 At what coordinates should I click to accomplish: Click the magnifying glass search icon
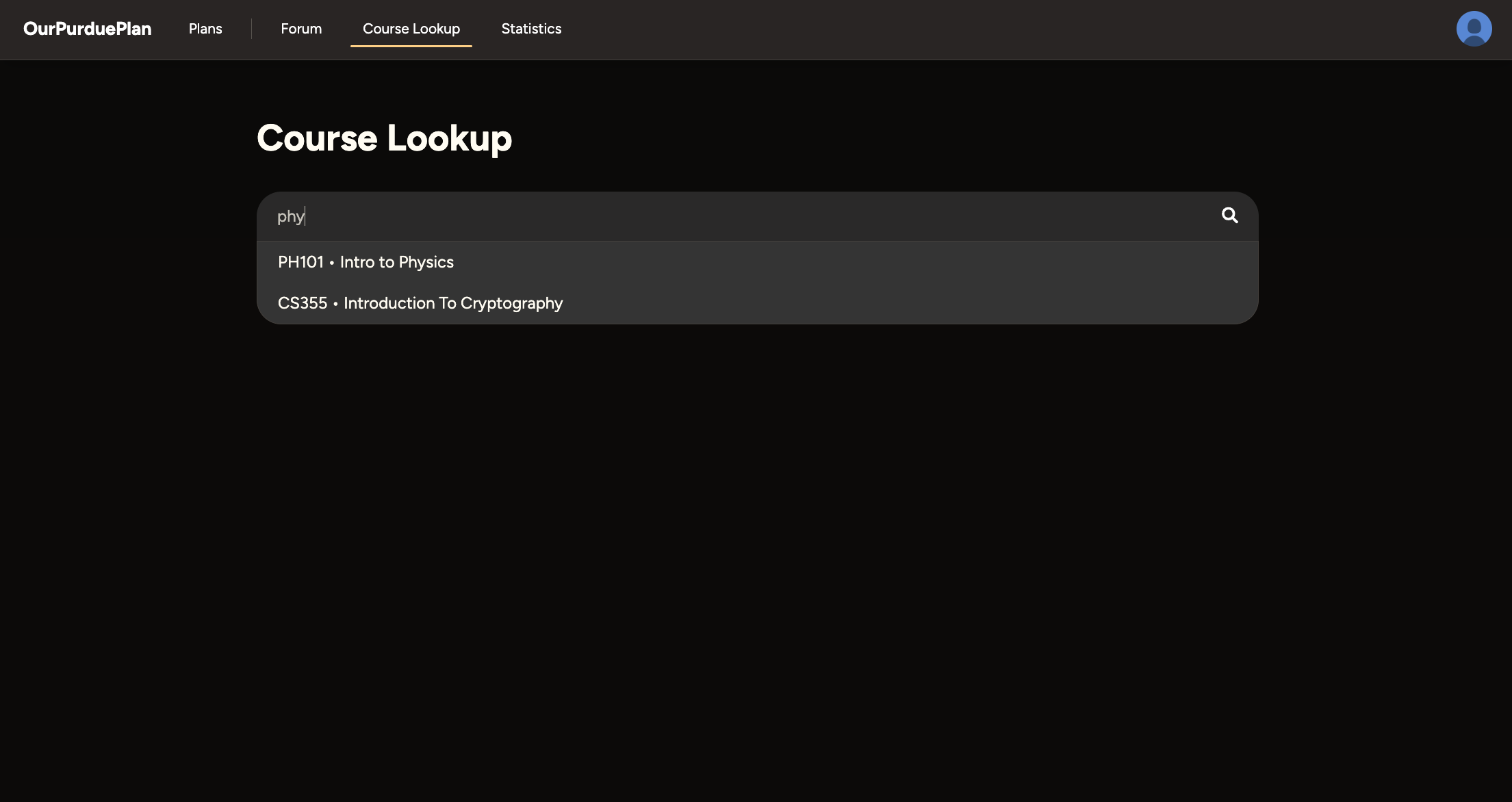pos(1229,216)
